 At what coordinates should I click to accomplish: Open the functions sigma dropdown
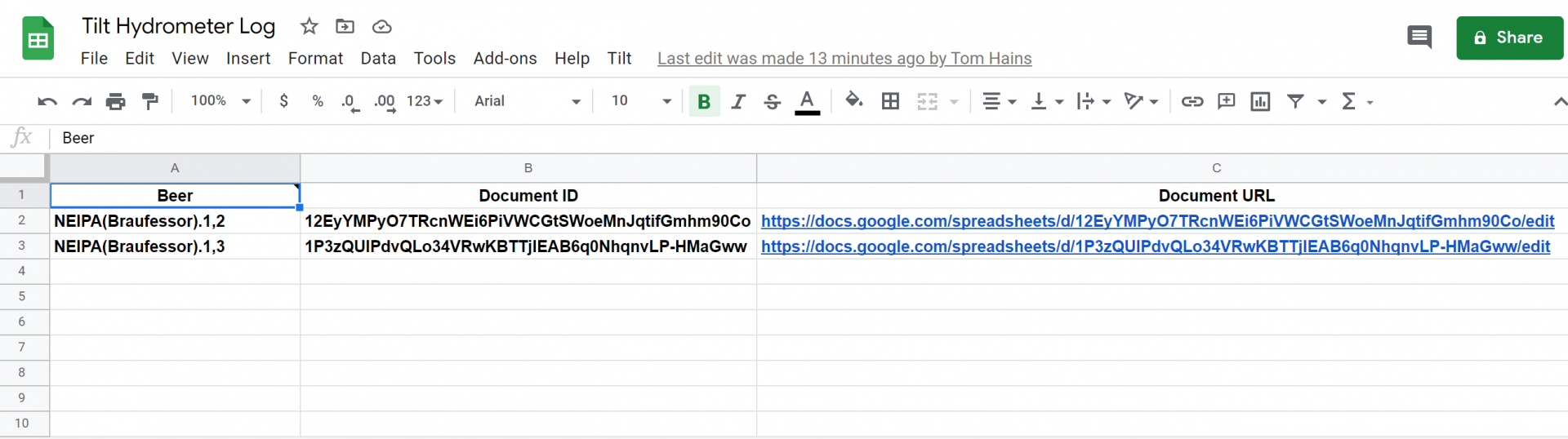[x=1357, y=101]
